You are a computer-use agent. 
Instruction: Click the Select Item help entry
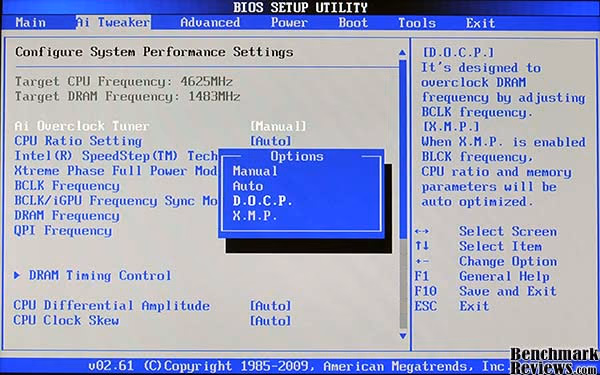(500, 246)
